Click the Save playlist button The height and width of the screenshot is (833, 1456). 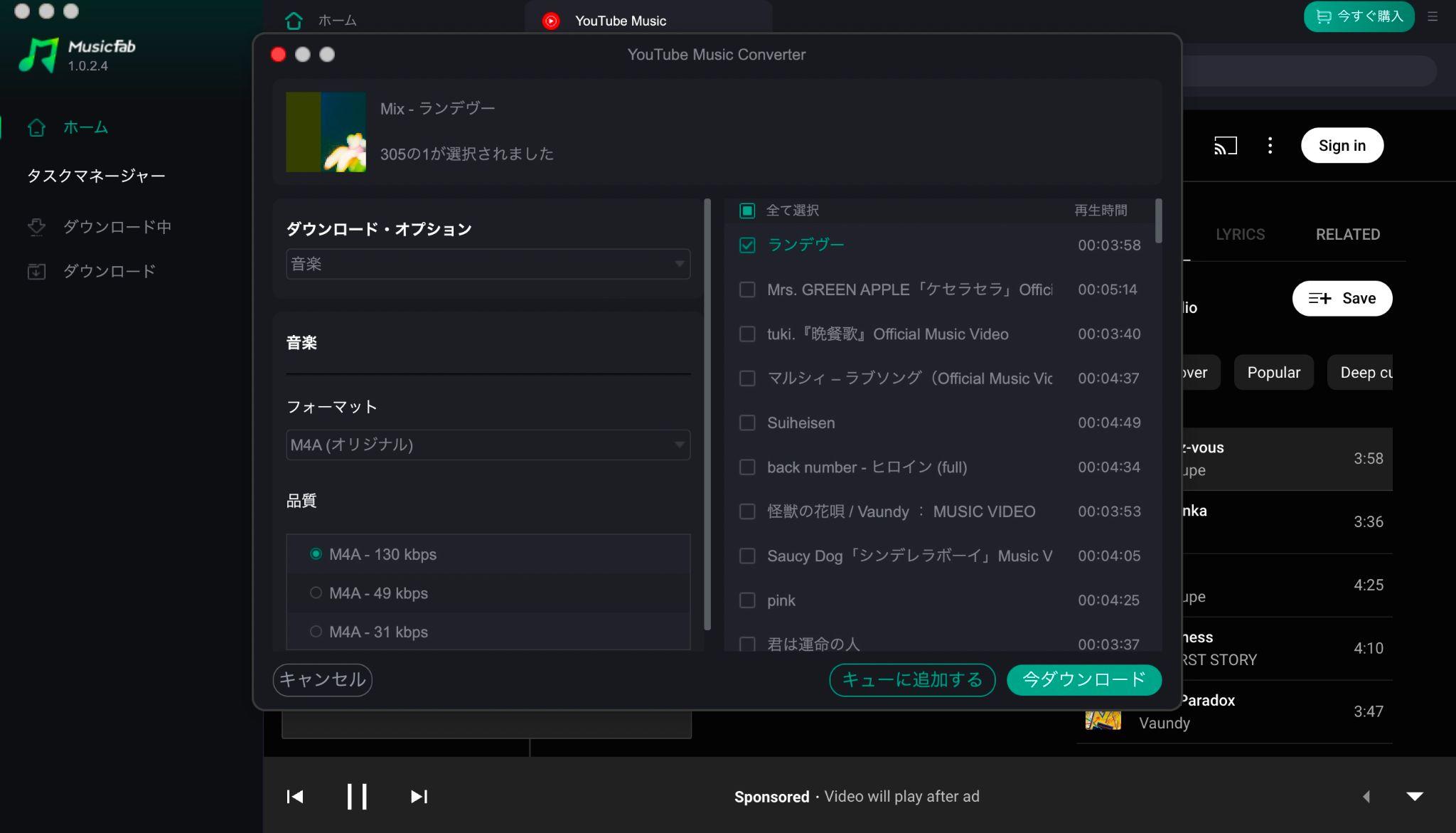click(1342, 299)
